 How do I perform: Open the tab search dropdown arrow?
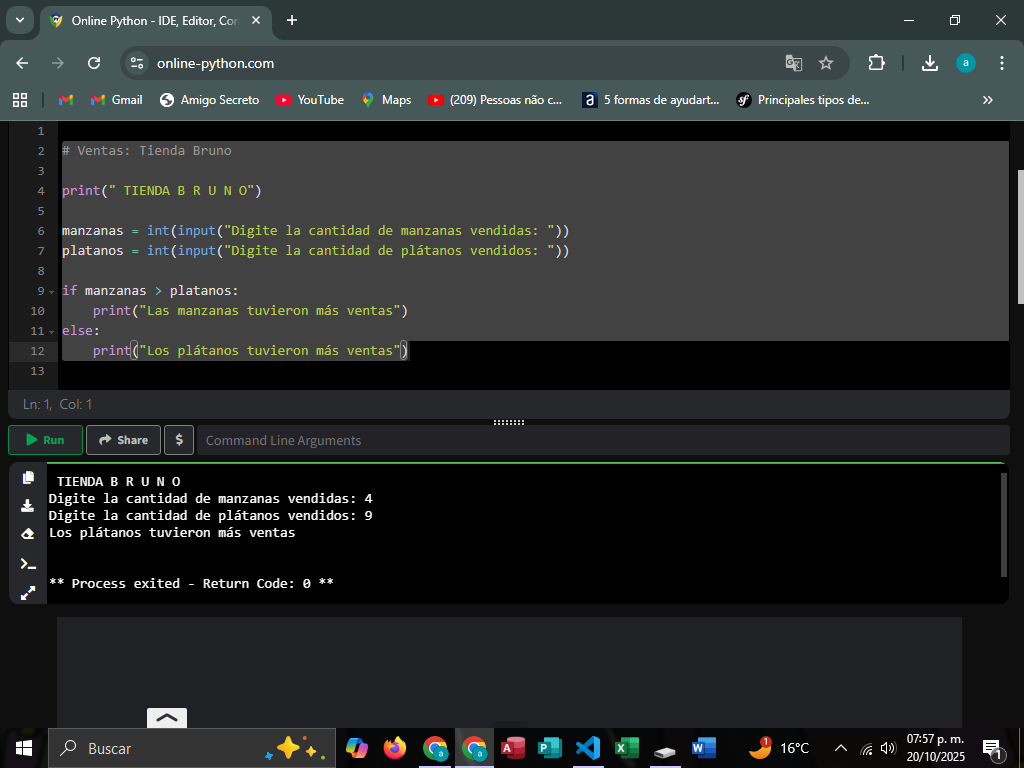19,20
